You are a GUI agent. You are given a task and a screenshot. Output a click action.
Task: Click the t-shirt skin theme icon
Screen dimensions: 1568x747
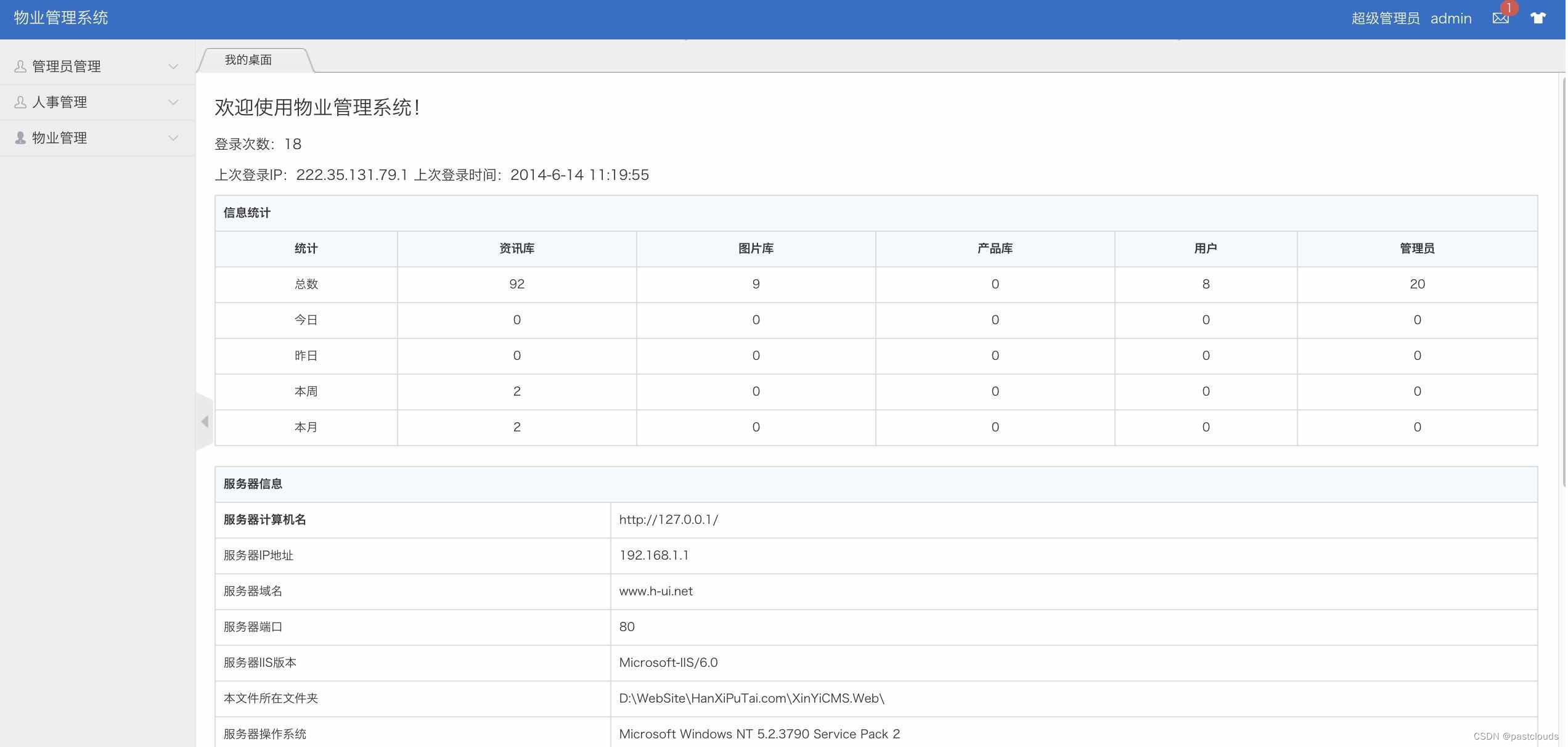(1538, 18)
